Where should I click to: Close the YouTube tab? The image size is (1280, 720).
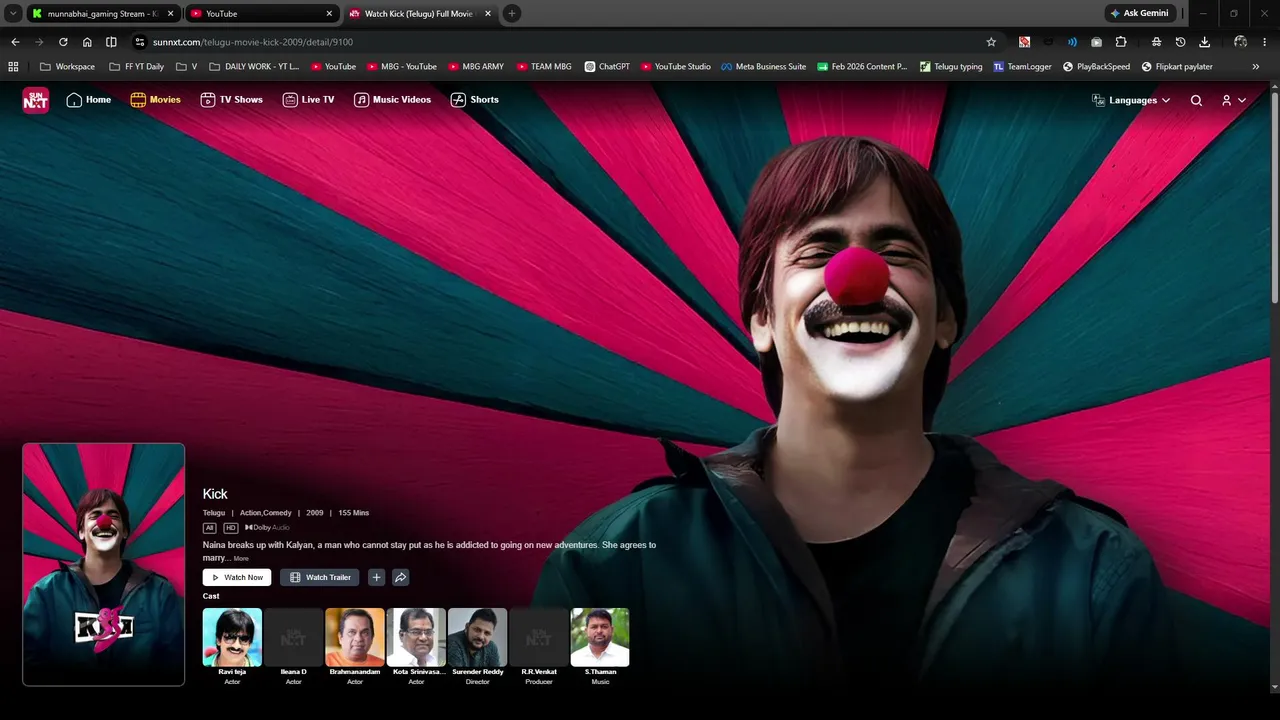[329, 14]
